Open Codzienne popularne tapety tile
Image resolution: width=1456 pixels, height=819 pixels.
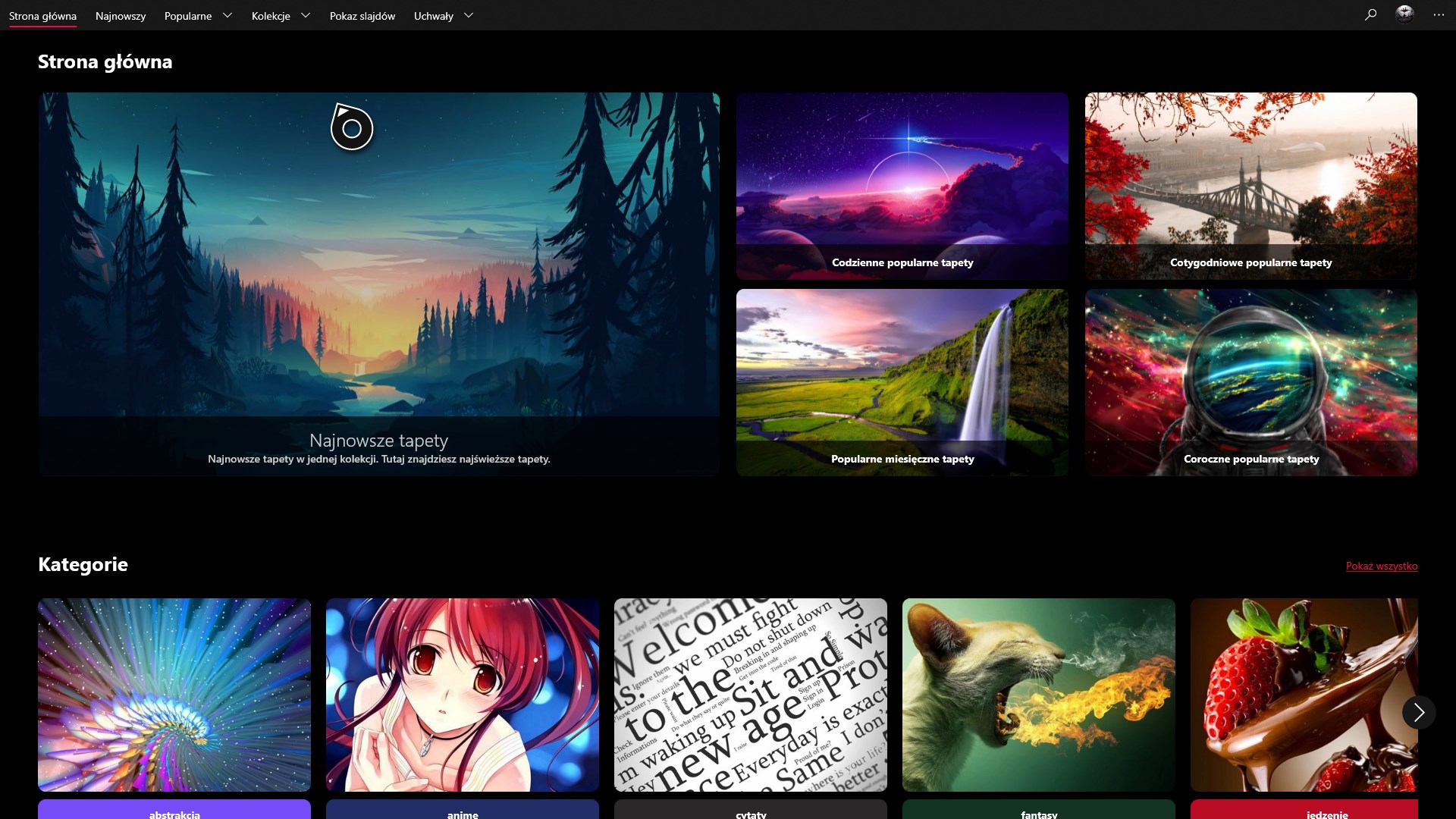902,186
